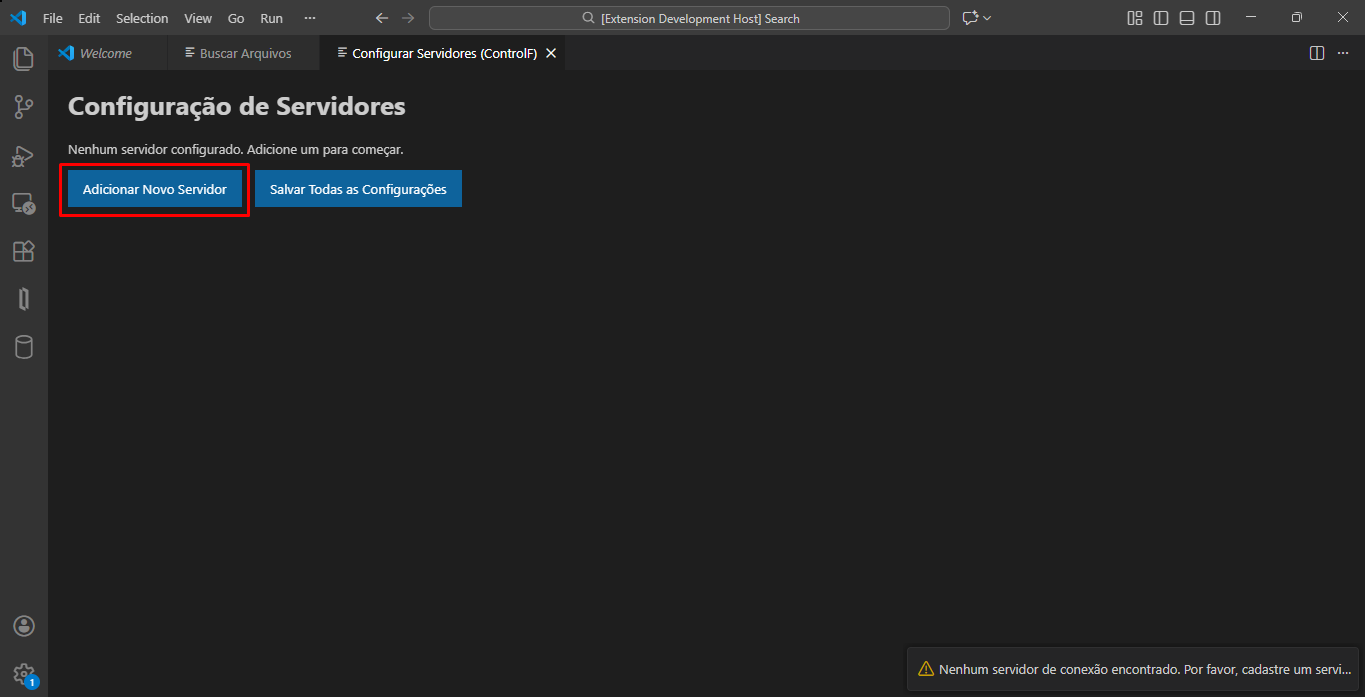Click Salvar Todas as Configurações button
Image resolution: width=1365 pixels, height=697 pixels.
tap(358, 189)
